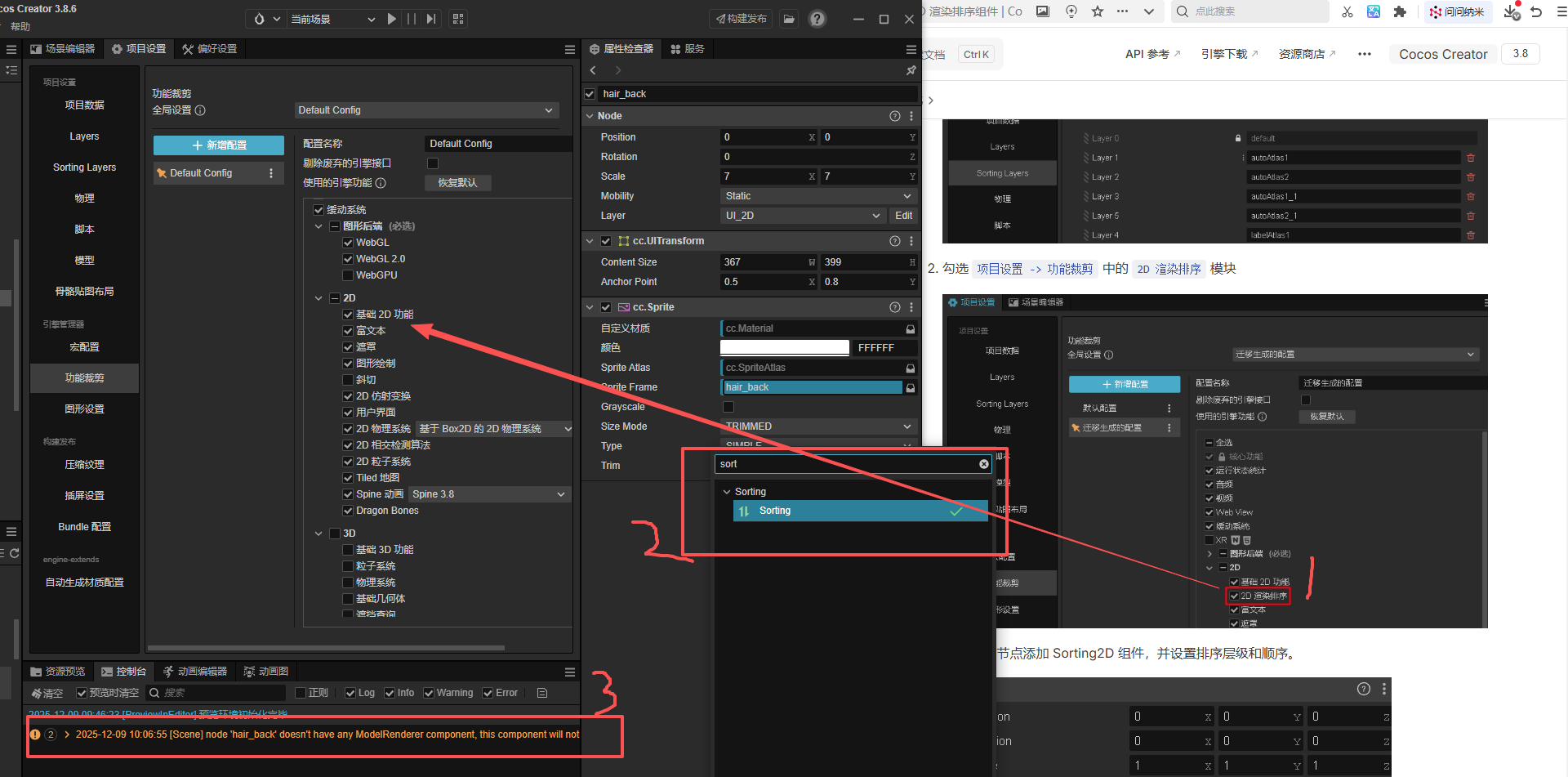The height and width of the screenshot is (777, 1568).
Task: Click the preview platform droplet icon
Action: pyautogui.click(x=259, y=19)
